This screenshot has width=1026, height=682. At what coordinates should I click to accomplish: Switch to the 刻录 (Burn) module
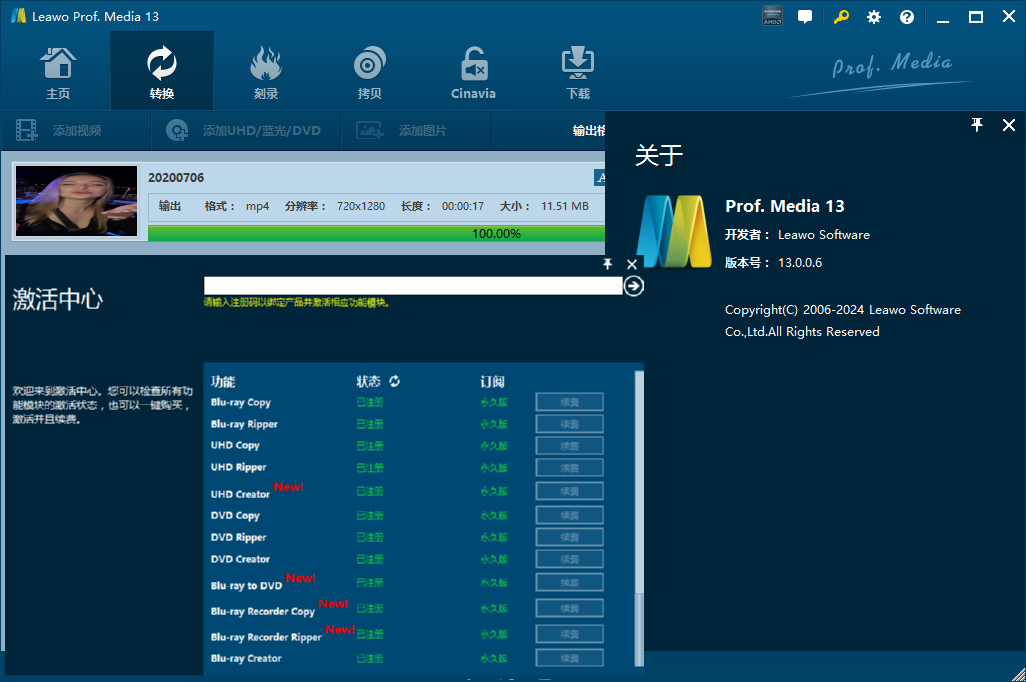pos(266,72)
